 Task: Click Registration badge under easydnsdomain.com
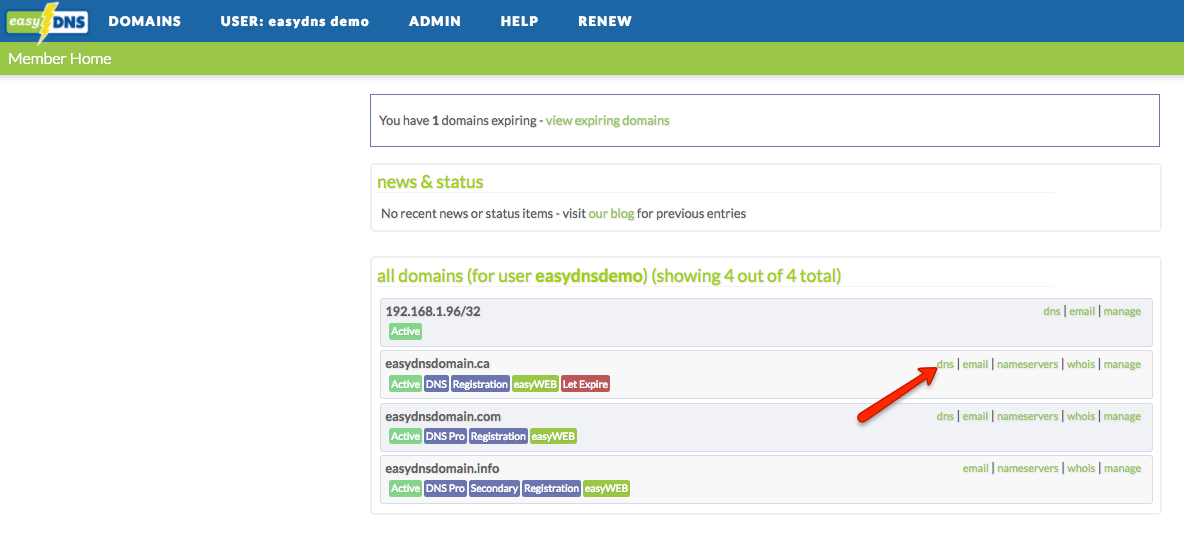(498, 437)
